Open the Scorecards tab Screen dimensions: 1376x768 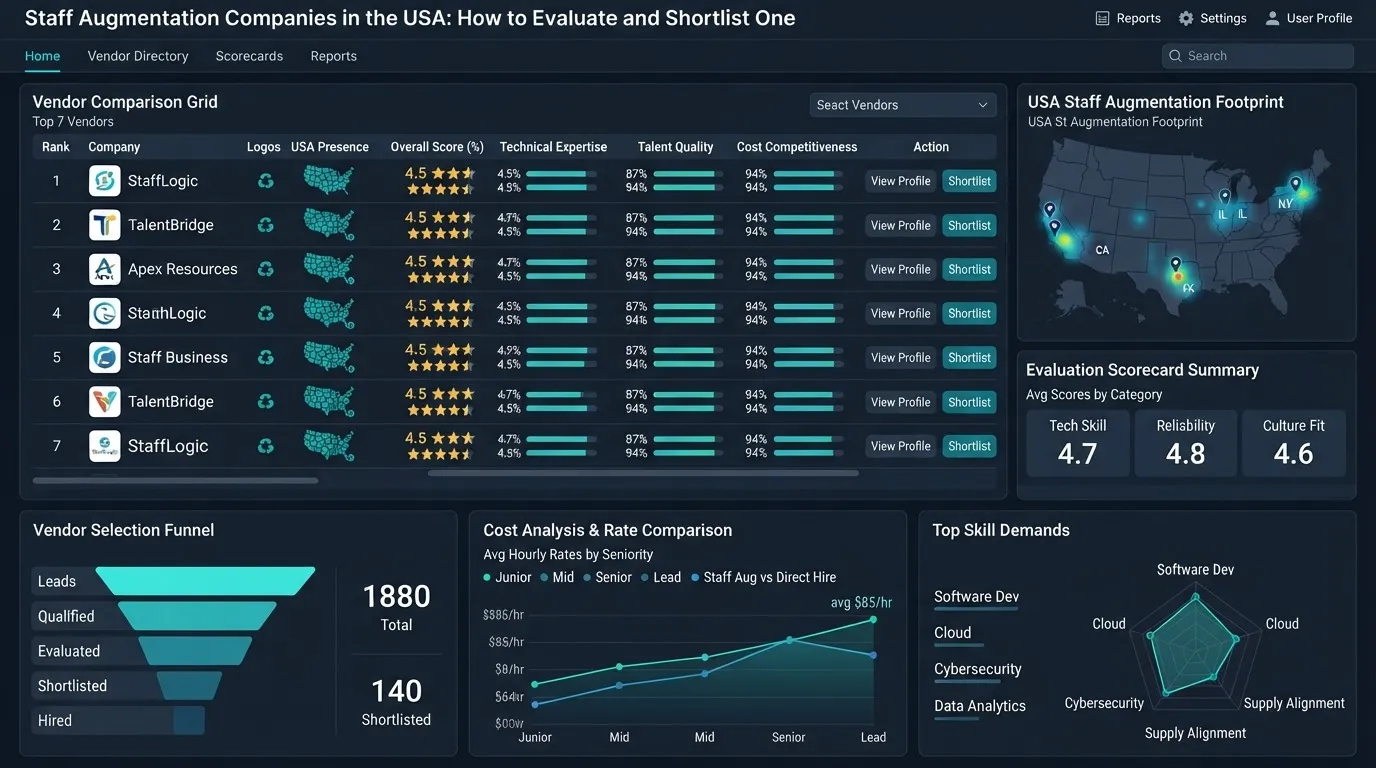click(249, 56)
